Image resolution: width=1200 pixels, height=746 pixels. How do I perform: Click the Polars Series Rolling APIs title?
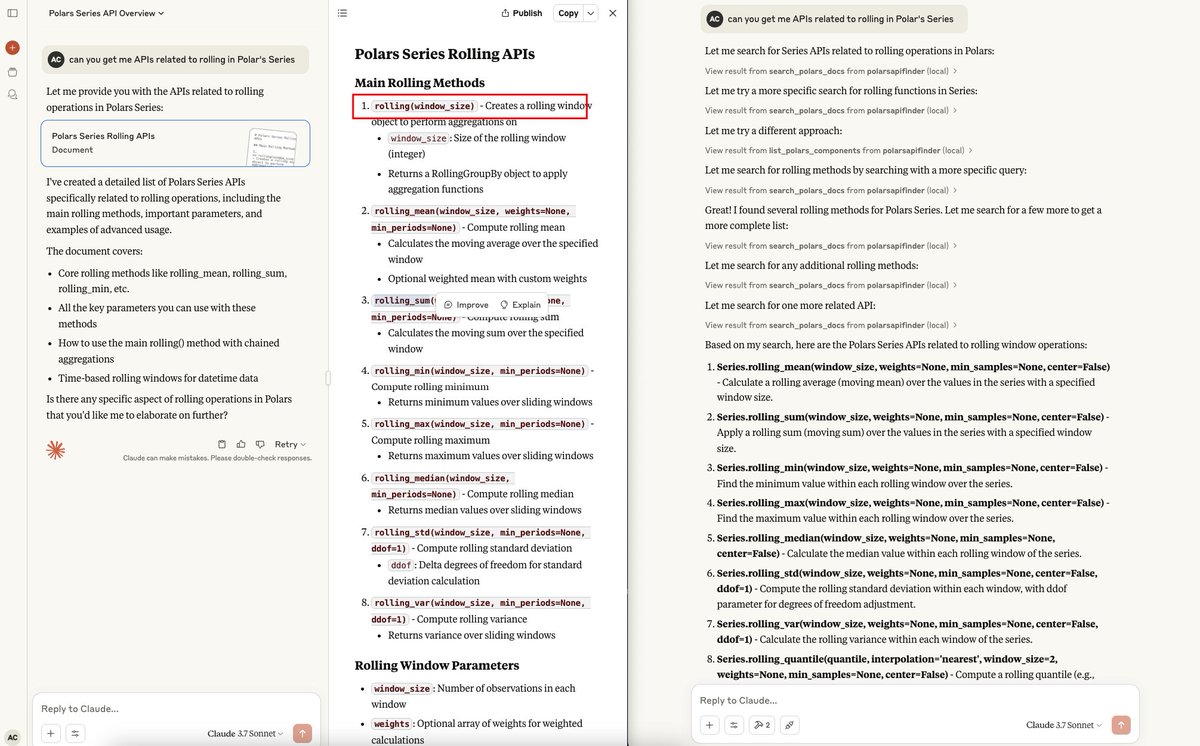click(x=444, y=54)
